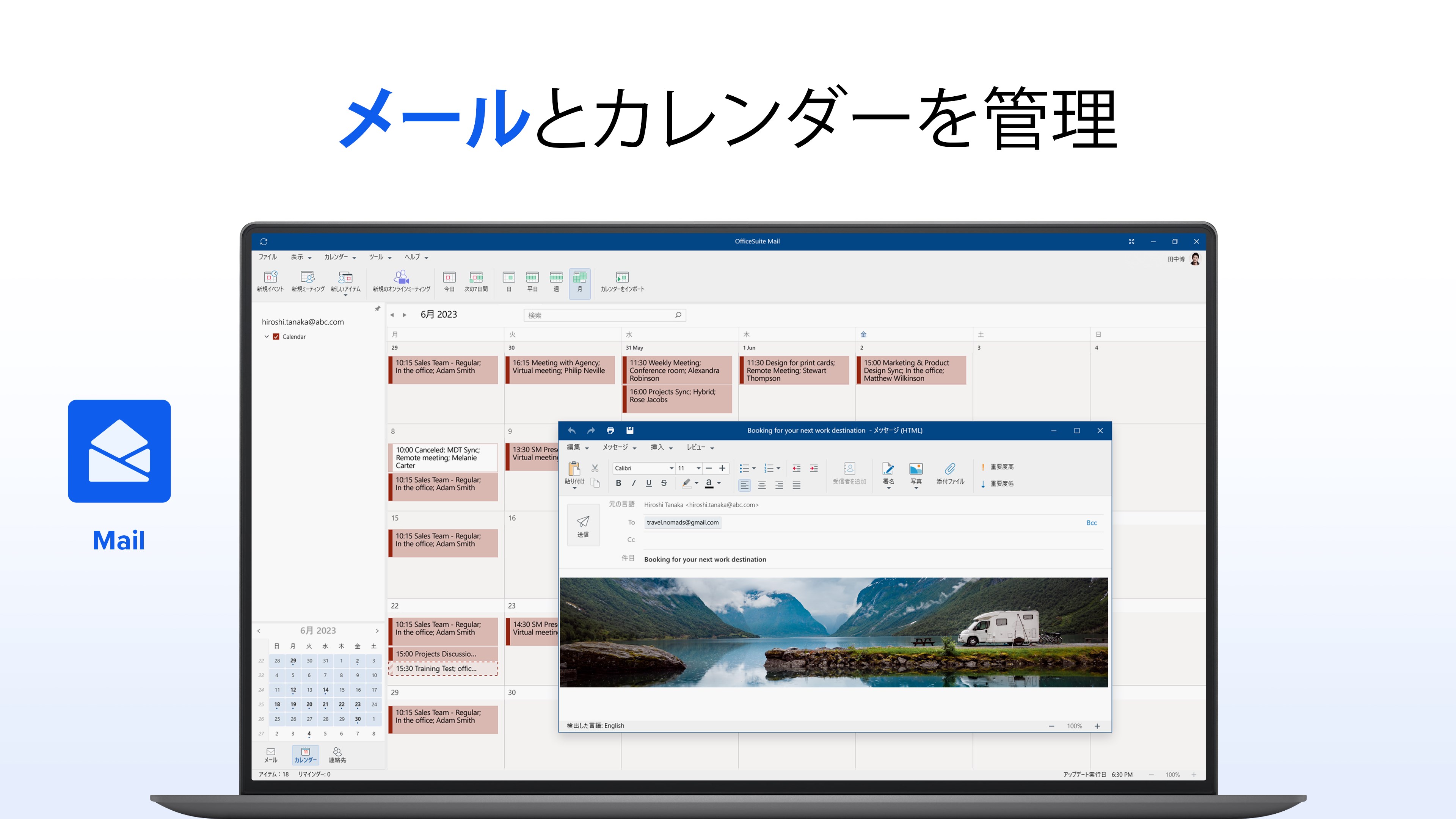Toggle bold formatting in message
Viewport: 1456px width, 819px height.
point(618,483)
